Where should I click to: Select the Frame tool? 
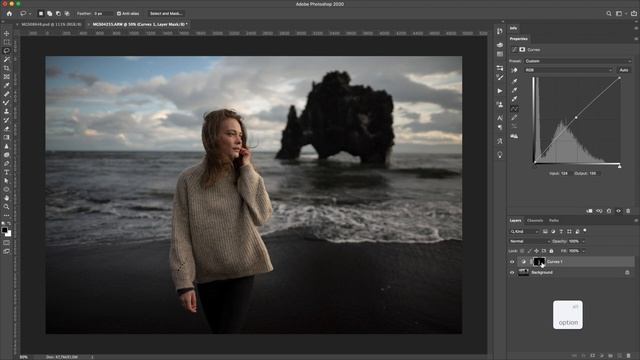(7, 77)
